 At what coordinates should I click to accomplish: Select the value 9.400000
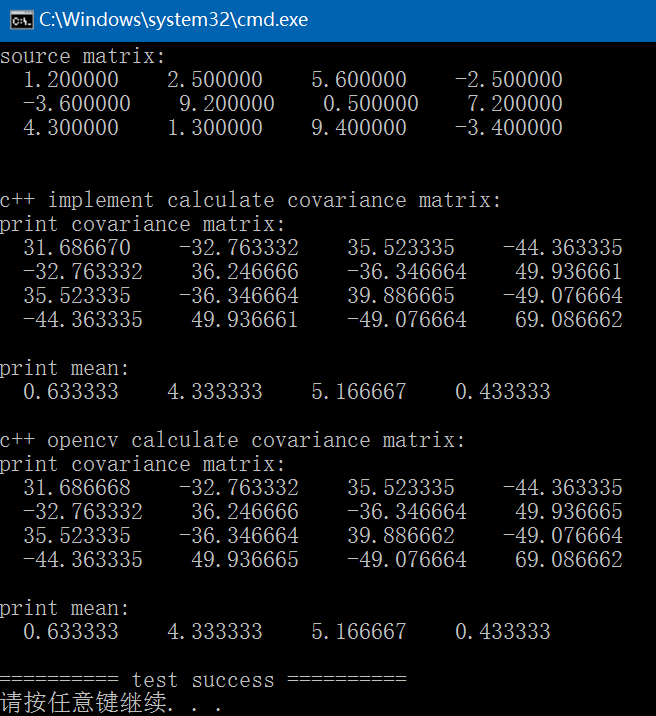tap(359, 128)
